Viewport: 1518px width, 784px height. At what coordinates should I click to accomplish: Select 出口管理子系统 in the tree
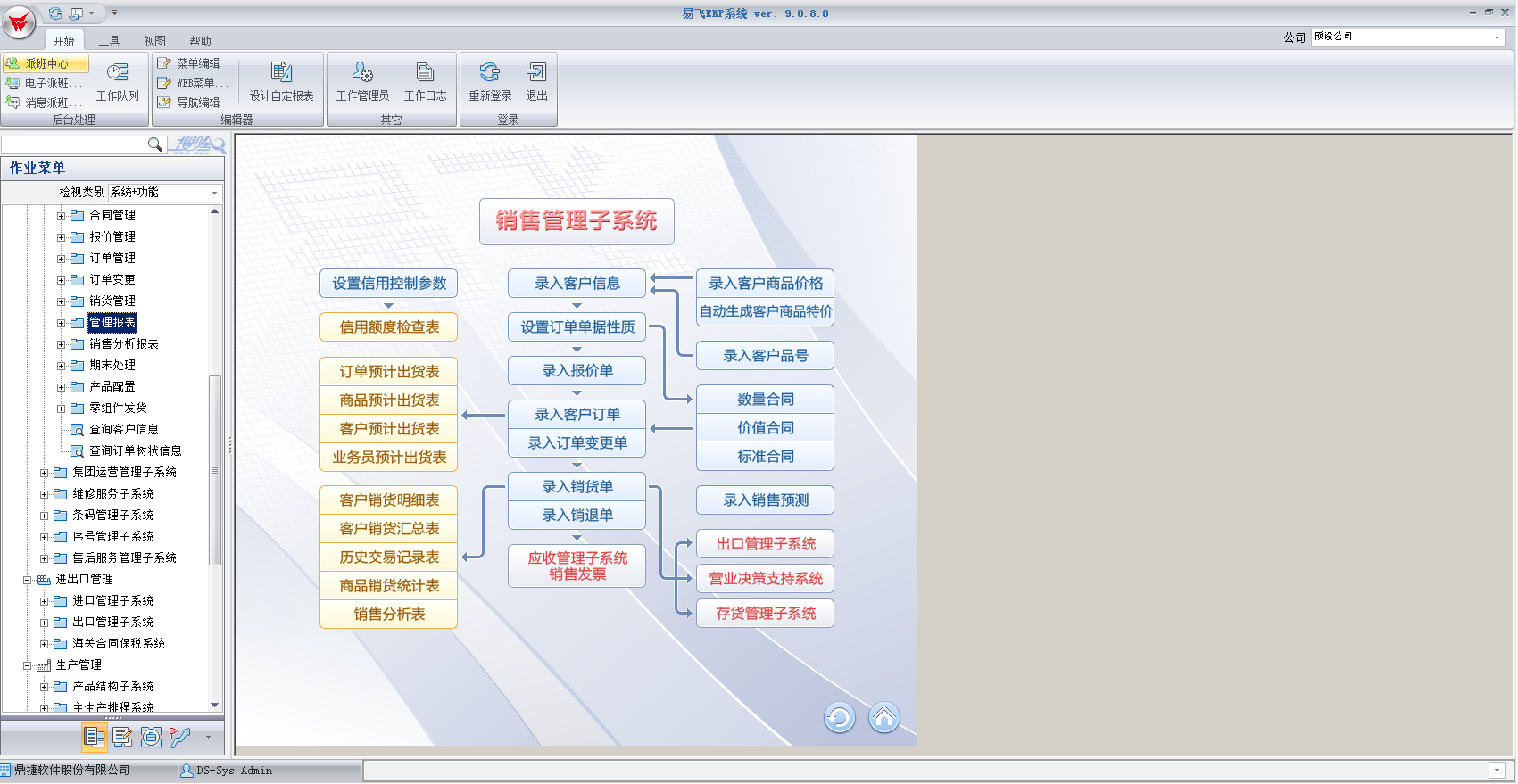(x=112, y=622)
